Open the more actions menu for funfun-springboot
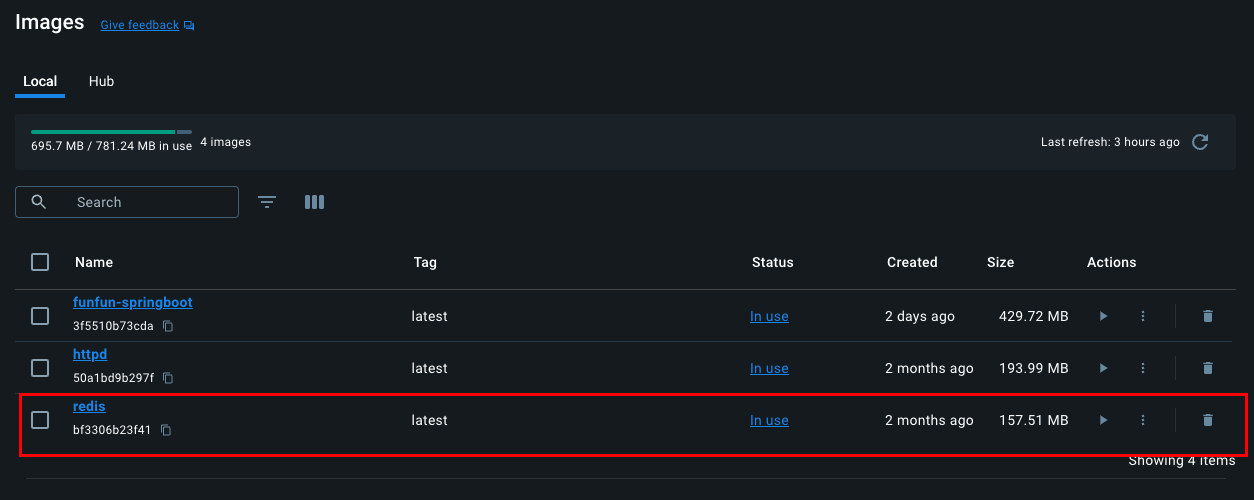The image size is (1254, 500). (1143, 316)
